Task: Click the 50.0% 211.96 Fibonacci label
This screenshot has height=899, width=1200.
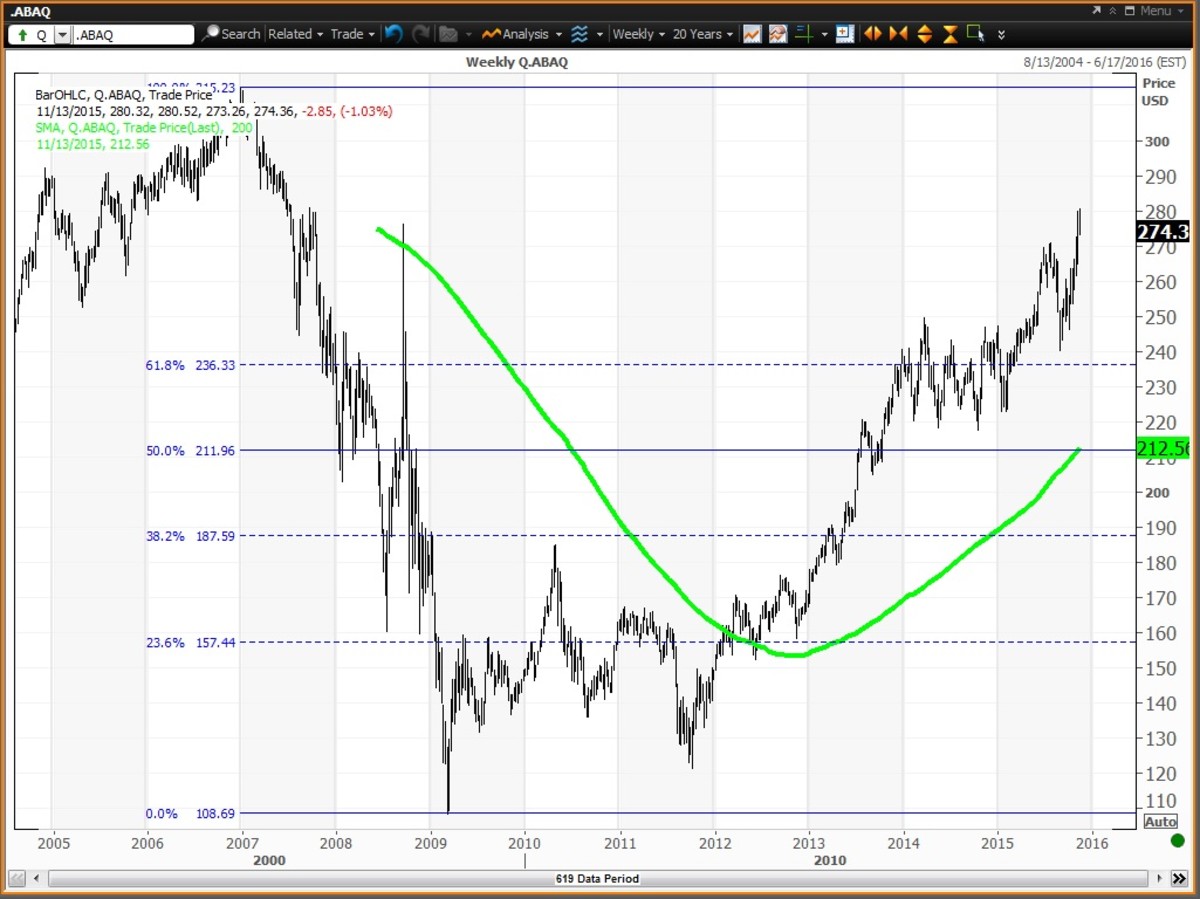Action: point(191,451)
